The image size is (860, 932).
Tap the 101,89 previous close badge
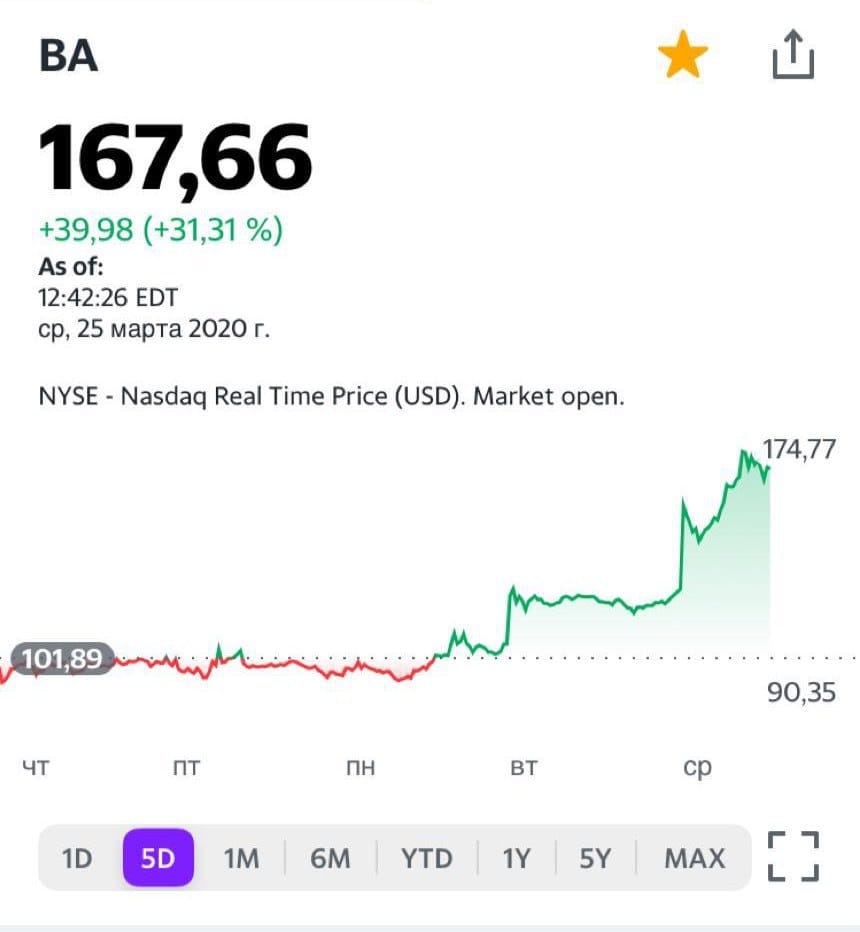pos(62,659)
